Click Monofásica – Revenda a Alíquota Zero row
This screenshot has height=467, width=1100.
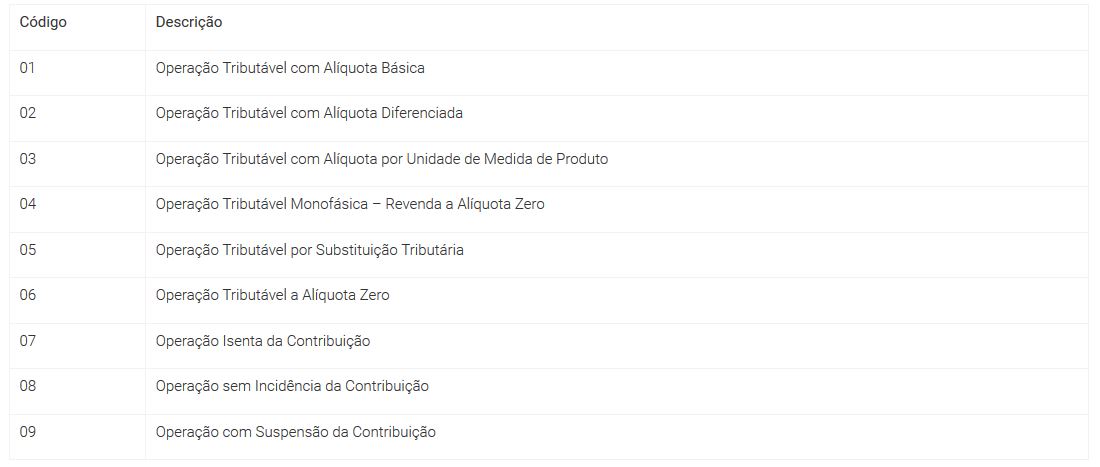[549, 210]
